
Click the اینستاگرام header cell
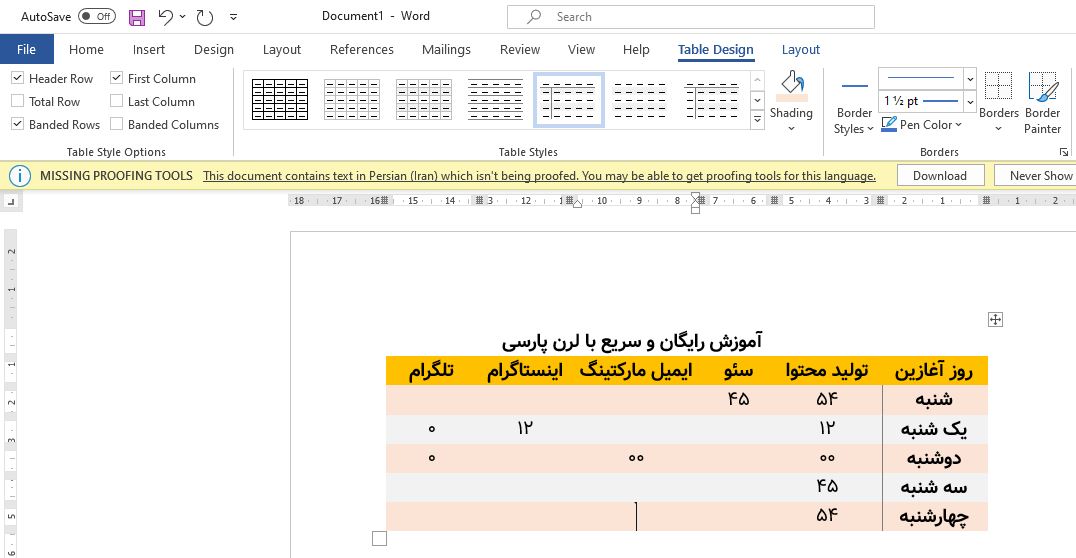[x=525, y=371]
